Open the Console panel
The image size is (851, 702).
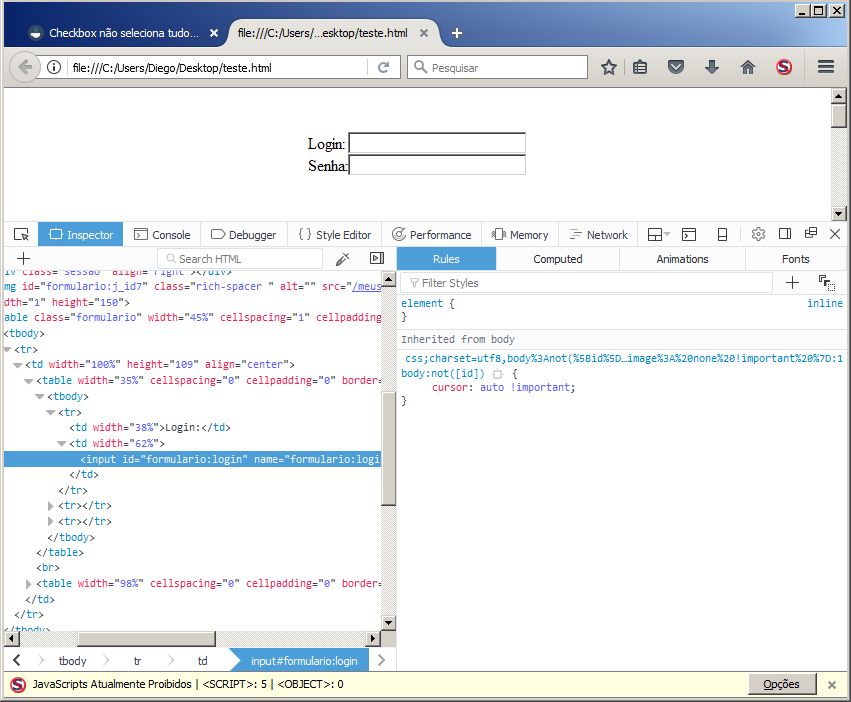tap(162, 235)
